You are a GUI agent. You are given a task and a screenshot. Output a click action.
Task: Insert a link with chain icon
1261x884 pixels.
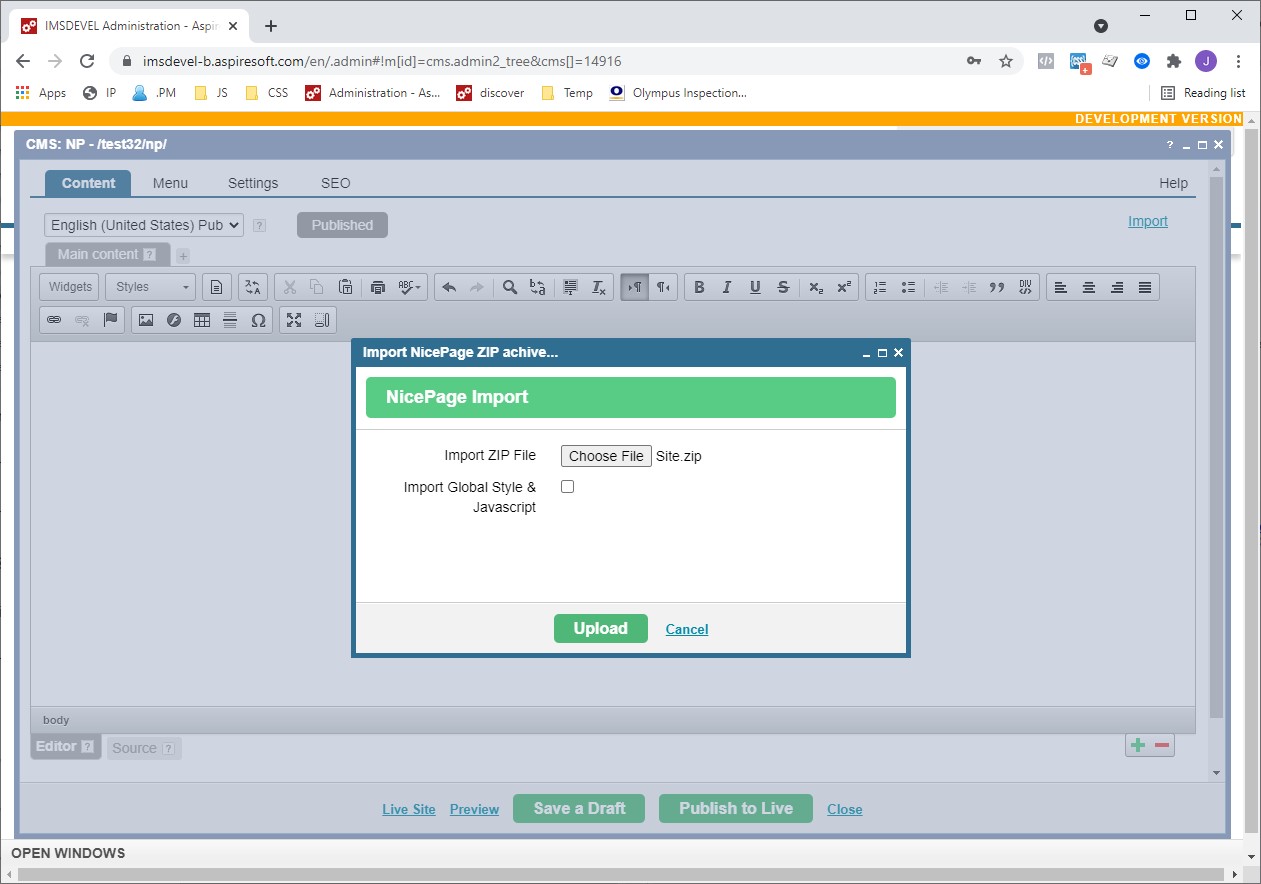pyautogui.click(x=54, y=320)
